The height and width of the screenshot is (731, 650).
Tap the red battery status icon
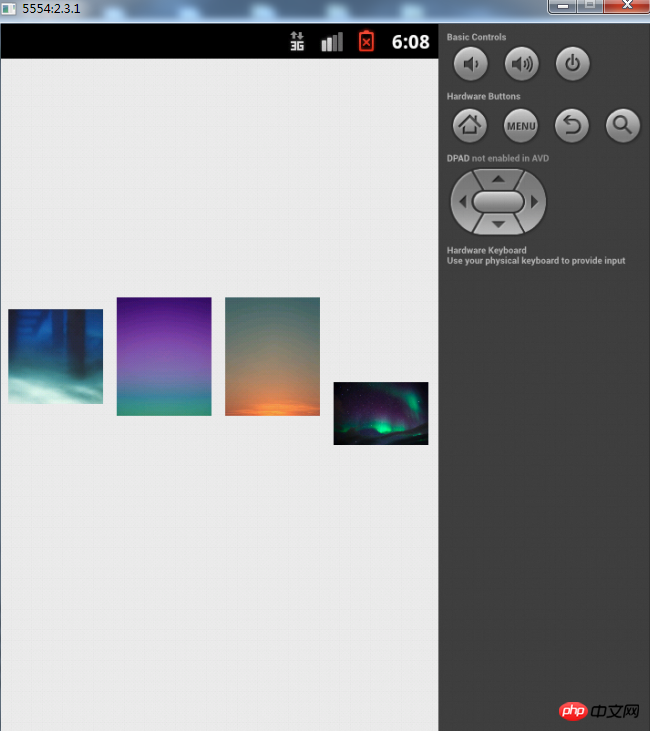point(366,41)
